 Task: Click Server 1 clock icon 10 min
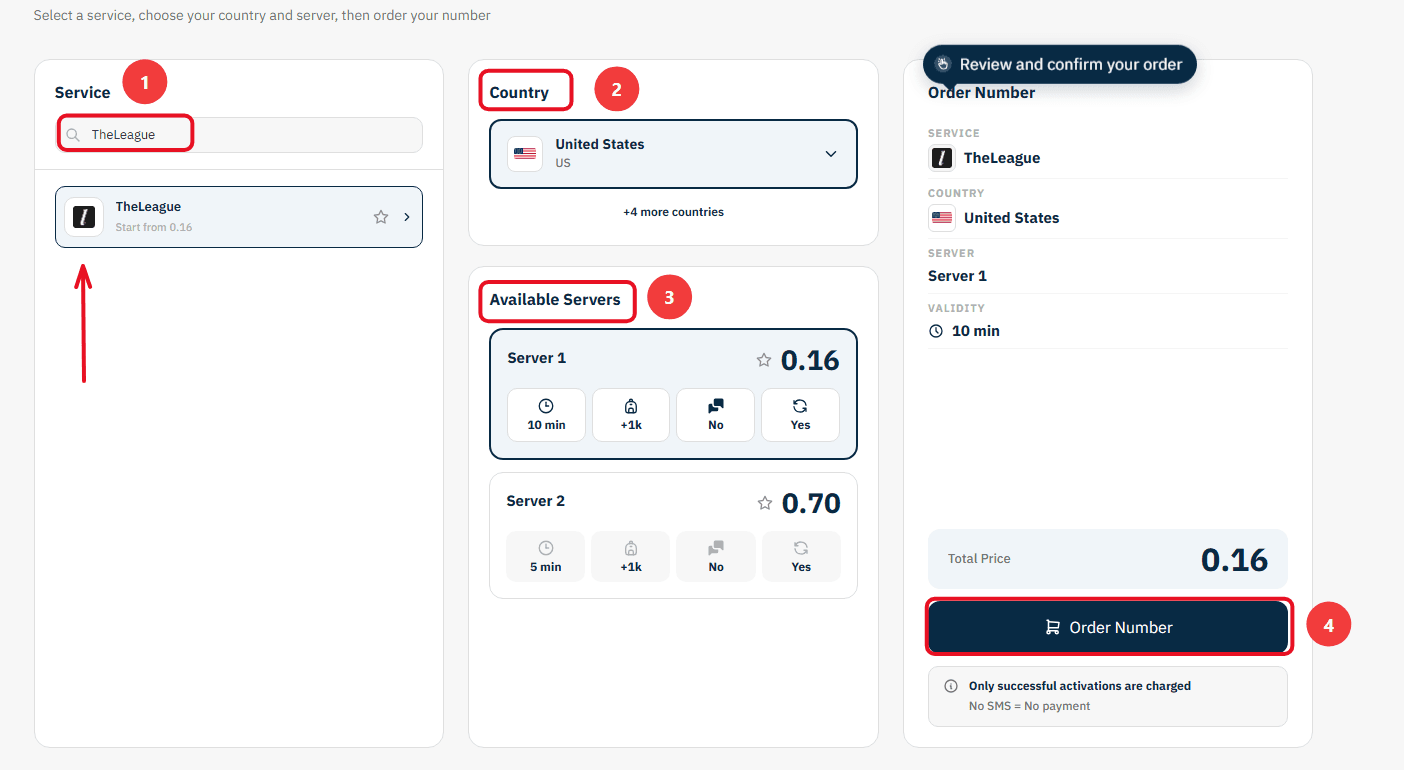tap(546, 406)
